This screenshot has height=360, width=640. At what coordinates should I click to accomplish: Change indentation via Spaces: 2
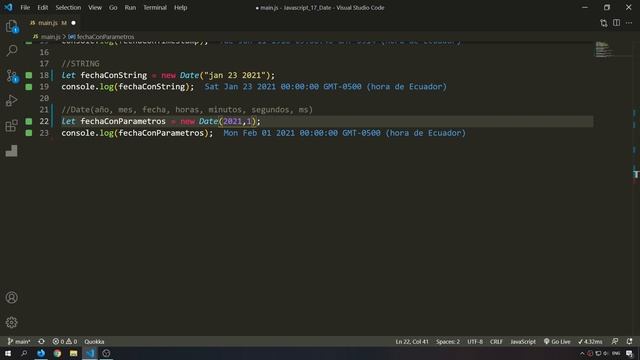(x=448, y=342)
